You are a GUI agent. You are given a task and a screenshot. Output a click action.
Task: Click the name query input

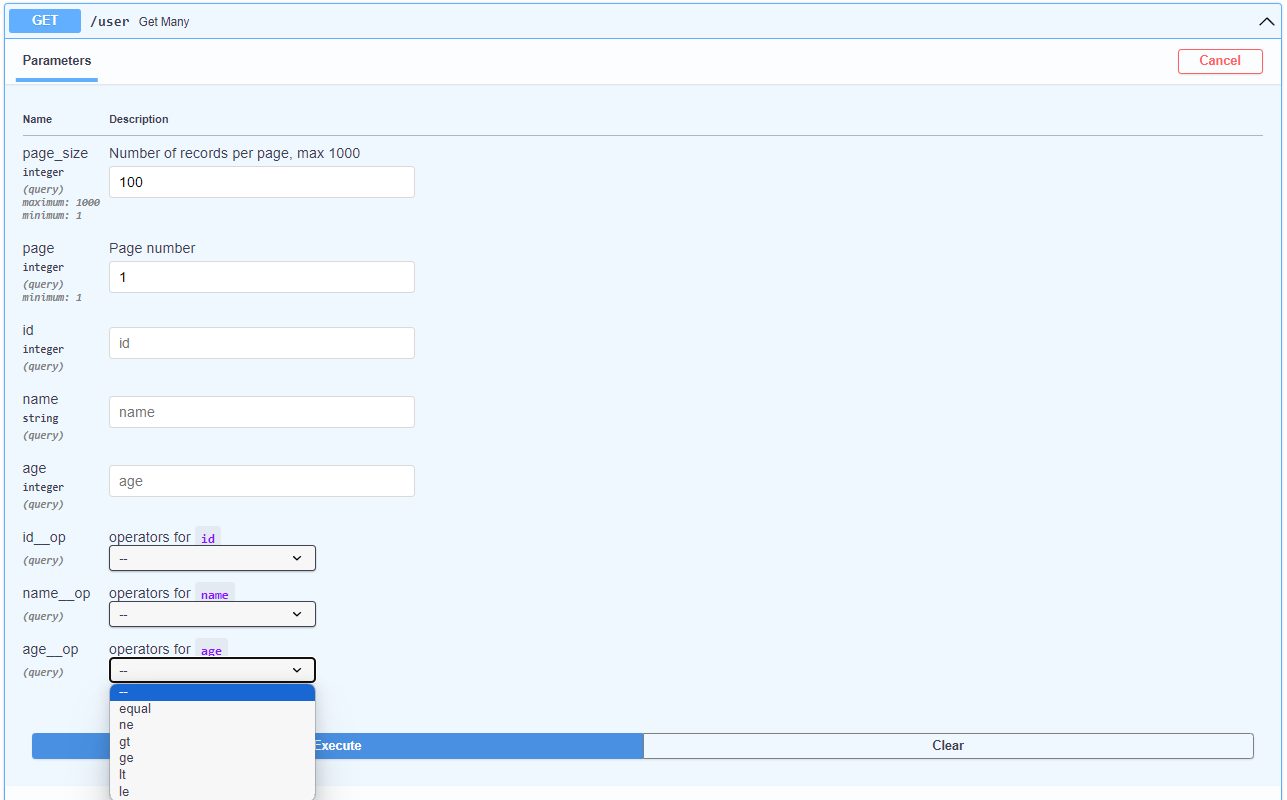coord(262,412)
